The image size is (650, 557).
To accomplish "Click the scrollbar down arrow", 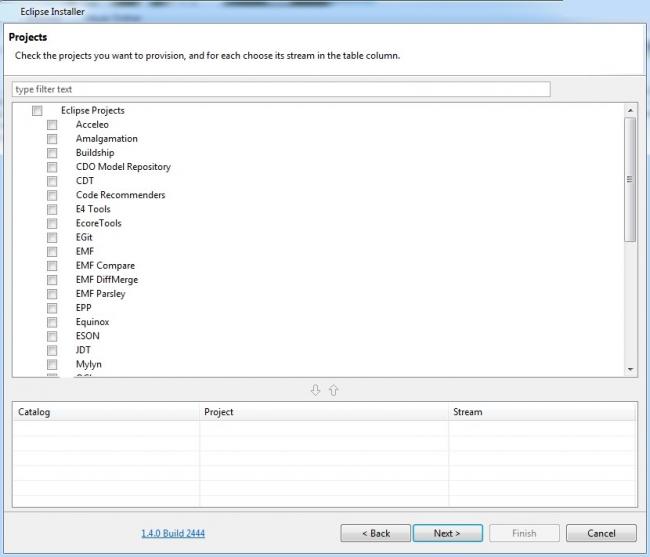I will (x=630, y=369).
